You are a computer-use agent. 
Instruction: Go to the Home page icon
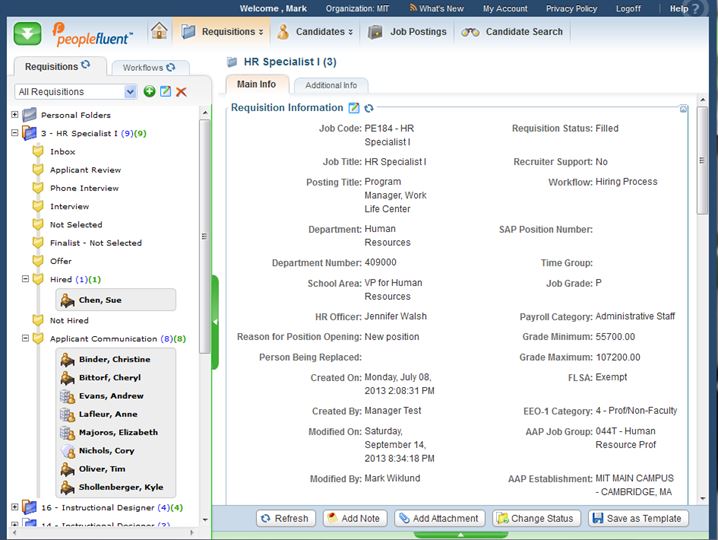159,31
